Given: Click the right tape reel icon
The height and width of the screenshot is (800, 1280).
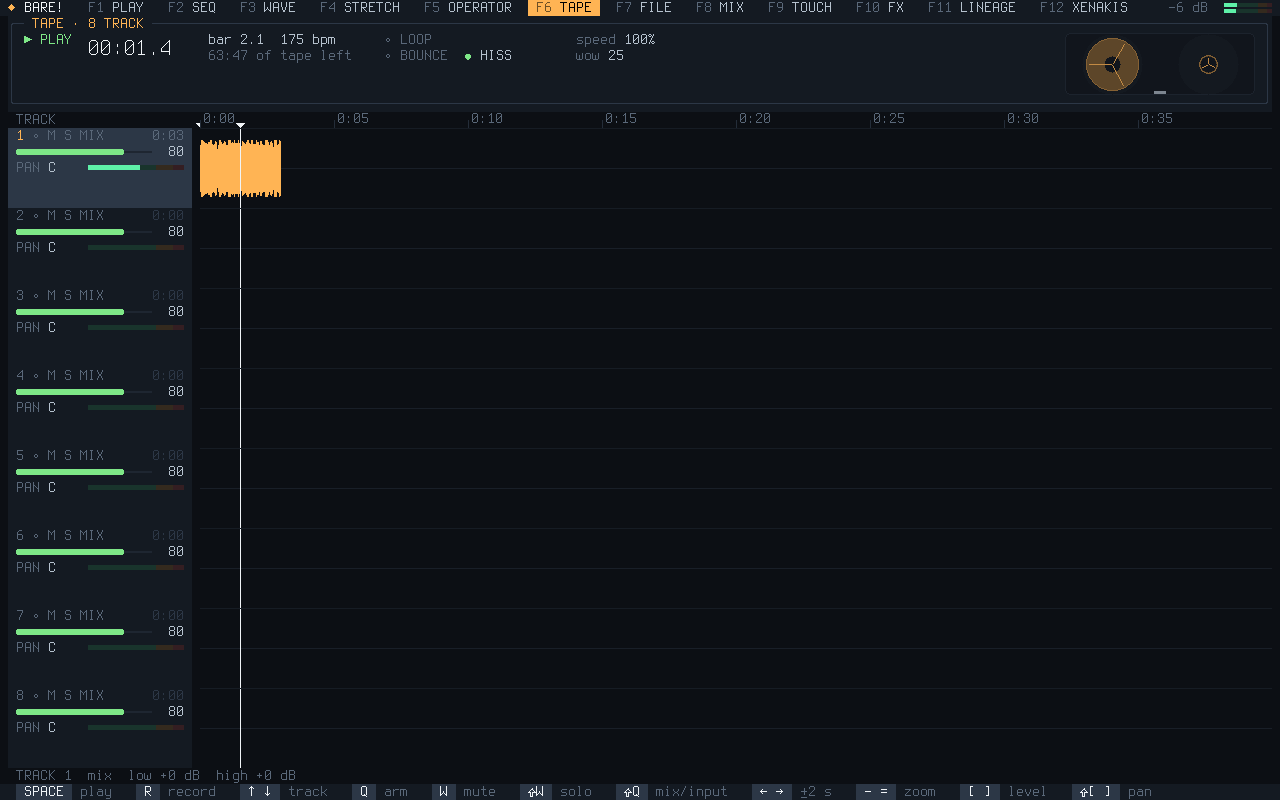Looking at the screenshot, I should coord(1208,64).
